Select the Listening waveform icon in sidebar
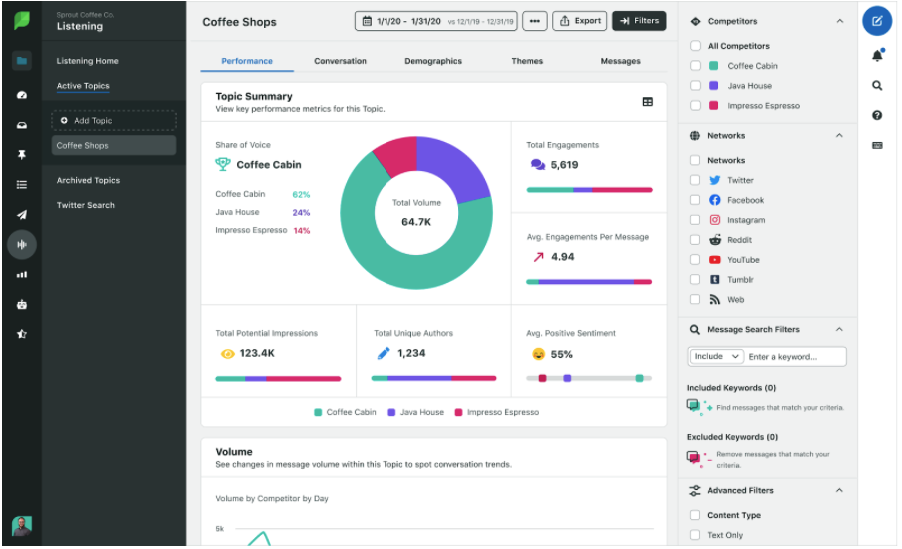 [22, 244]
